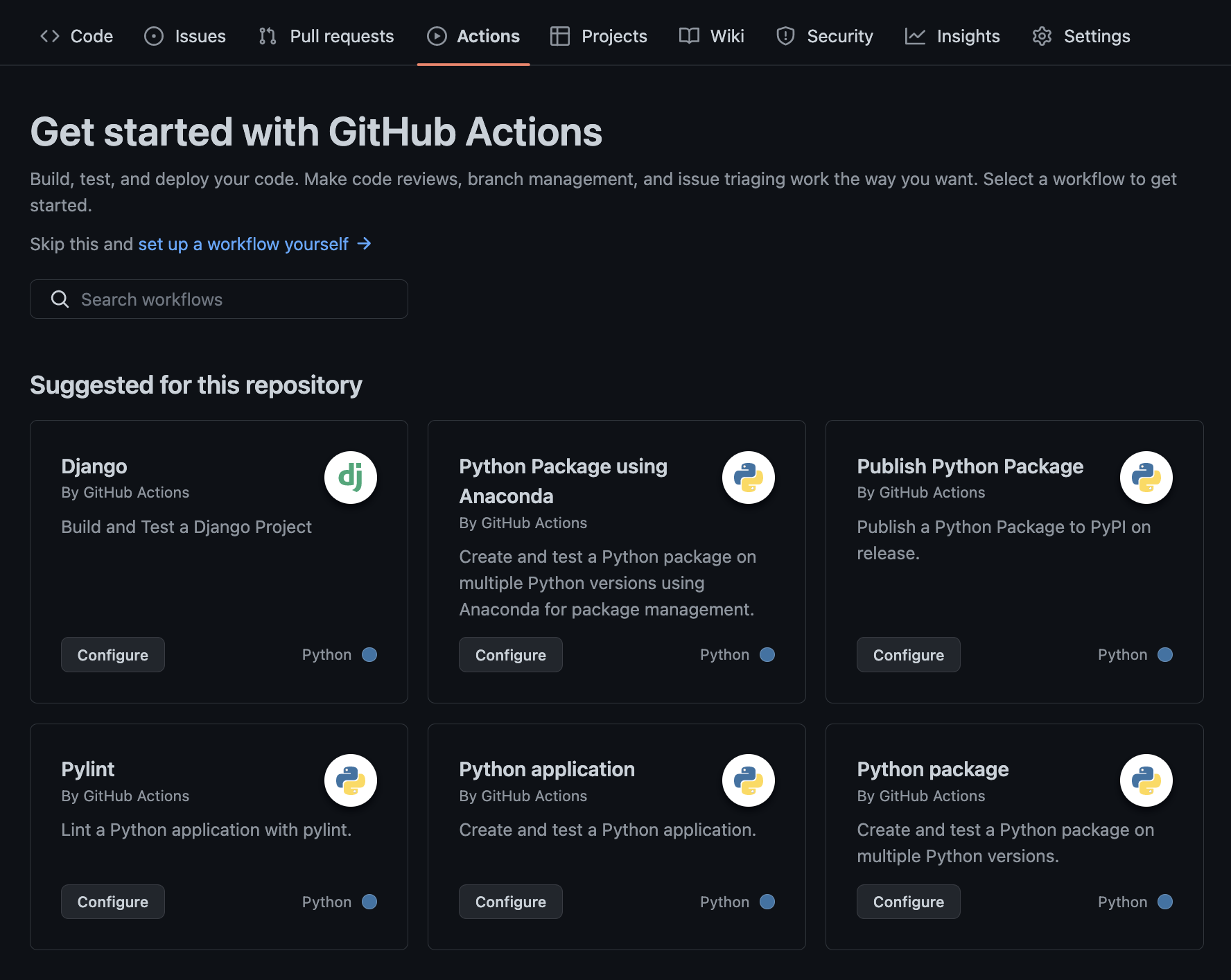
Task: Click the Insights graph icon
Action: coord(915,36)
